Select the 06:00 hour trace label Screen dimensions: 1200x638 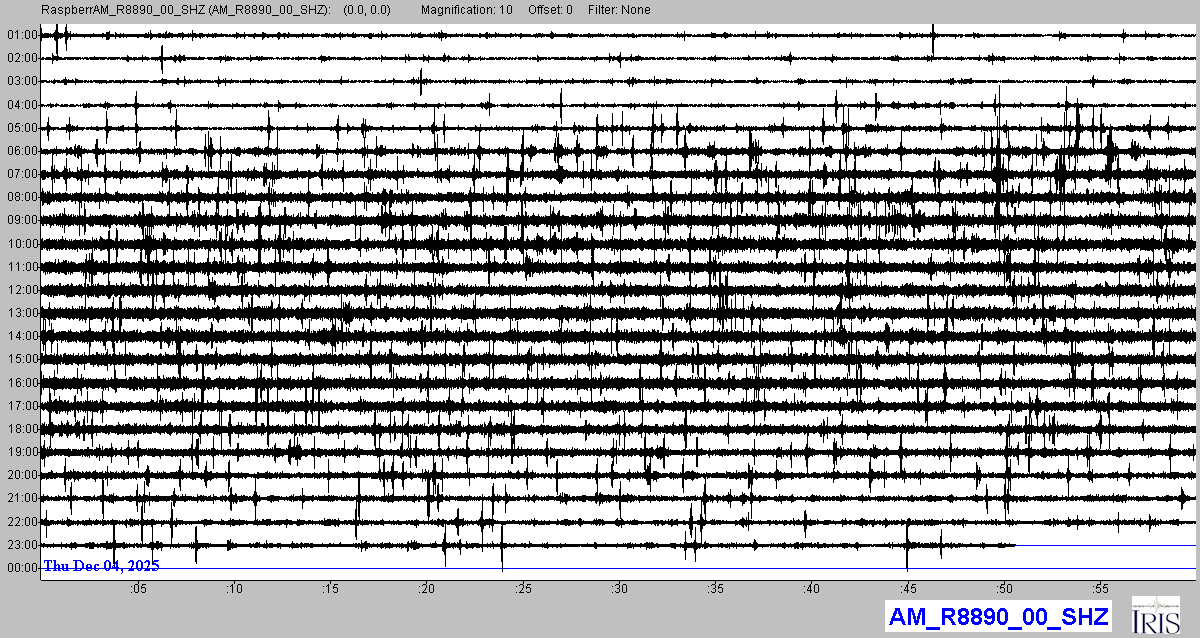click(22, 151)
